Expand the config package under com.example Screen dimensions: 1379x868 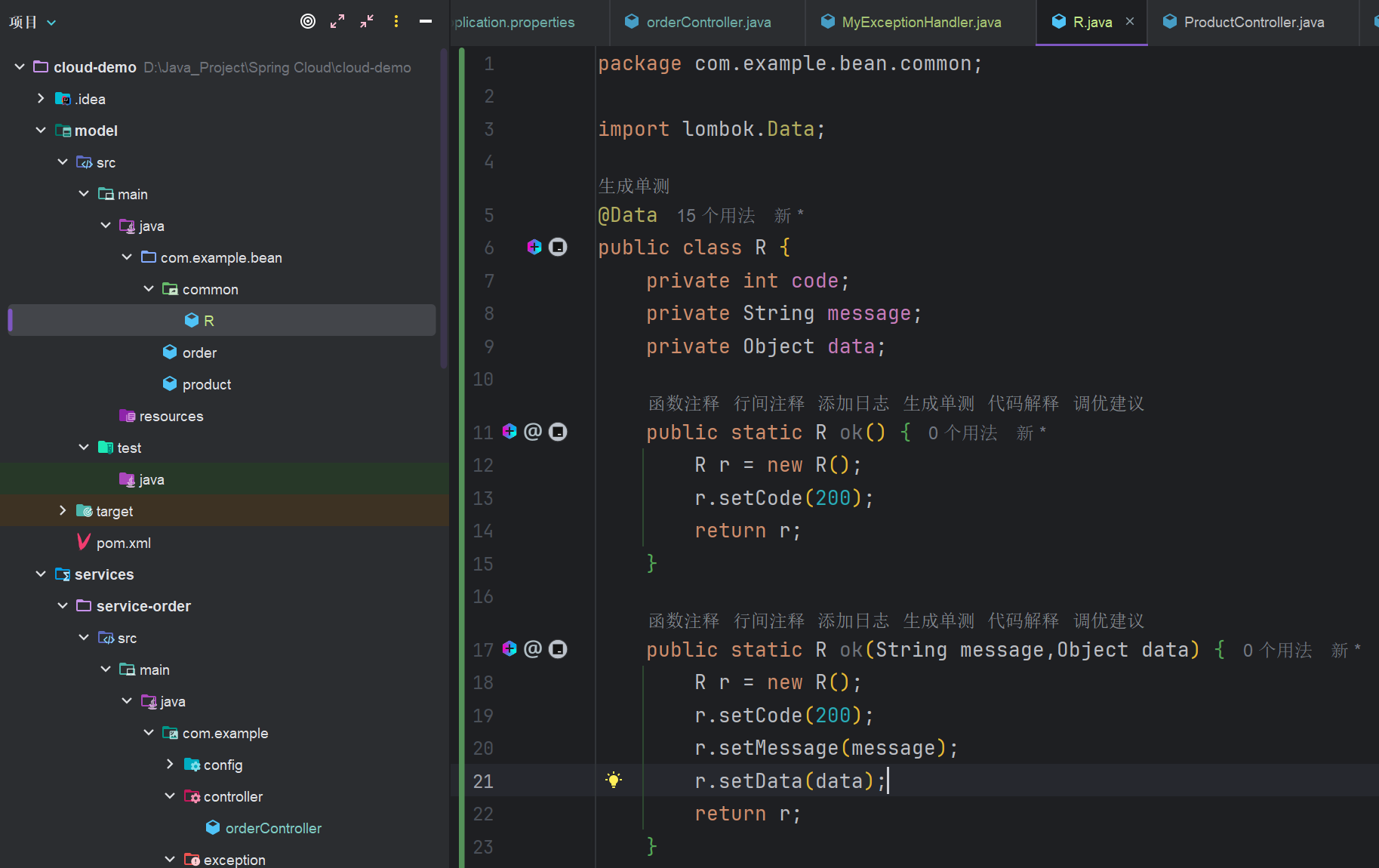point(170,765)
